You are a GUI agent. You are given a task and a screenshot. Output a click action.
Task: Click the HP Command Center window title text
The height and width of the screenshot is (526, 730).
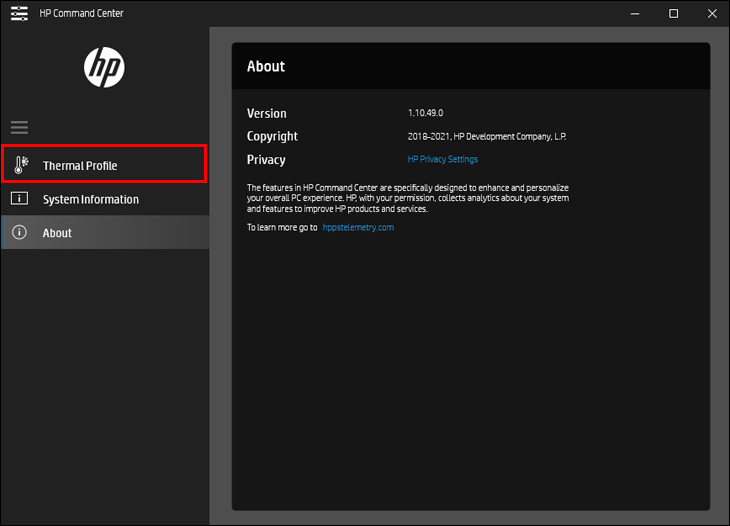tap(81, 13)
